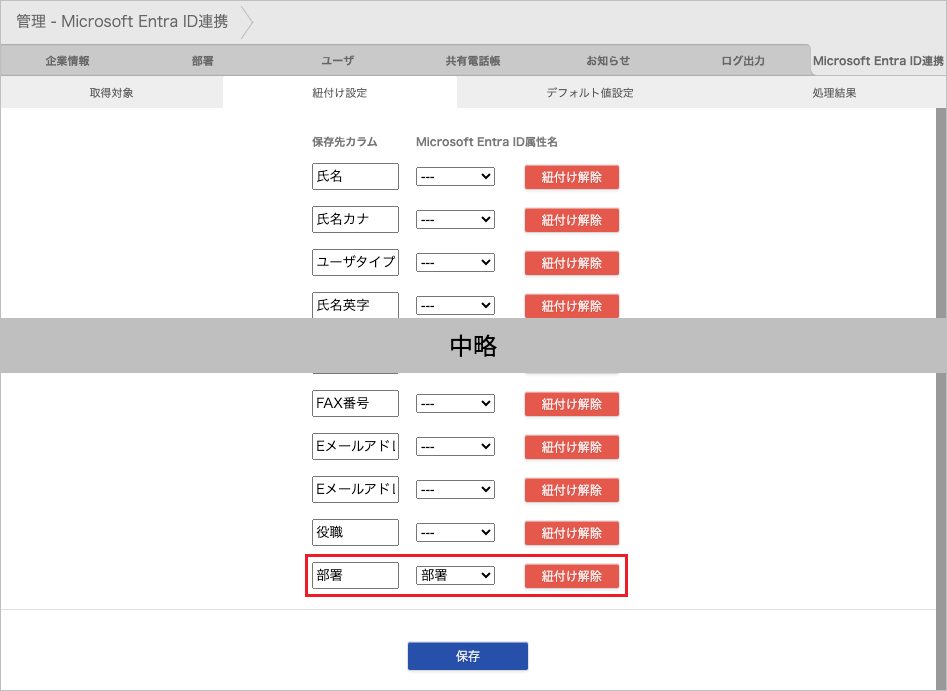Click 紐付け解除 for the 氏名 row
947x691 pixels.
coord(571,177)
